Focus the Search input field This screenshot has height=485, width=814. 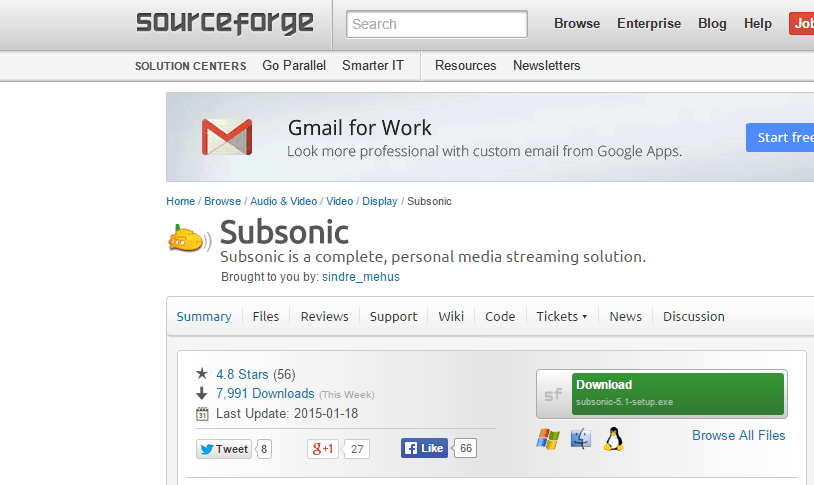click(x=437, y=24)
